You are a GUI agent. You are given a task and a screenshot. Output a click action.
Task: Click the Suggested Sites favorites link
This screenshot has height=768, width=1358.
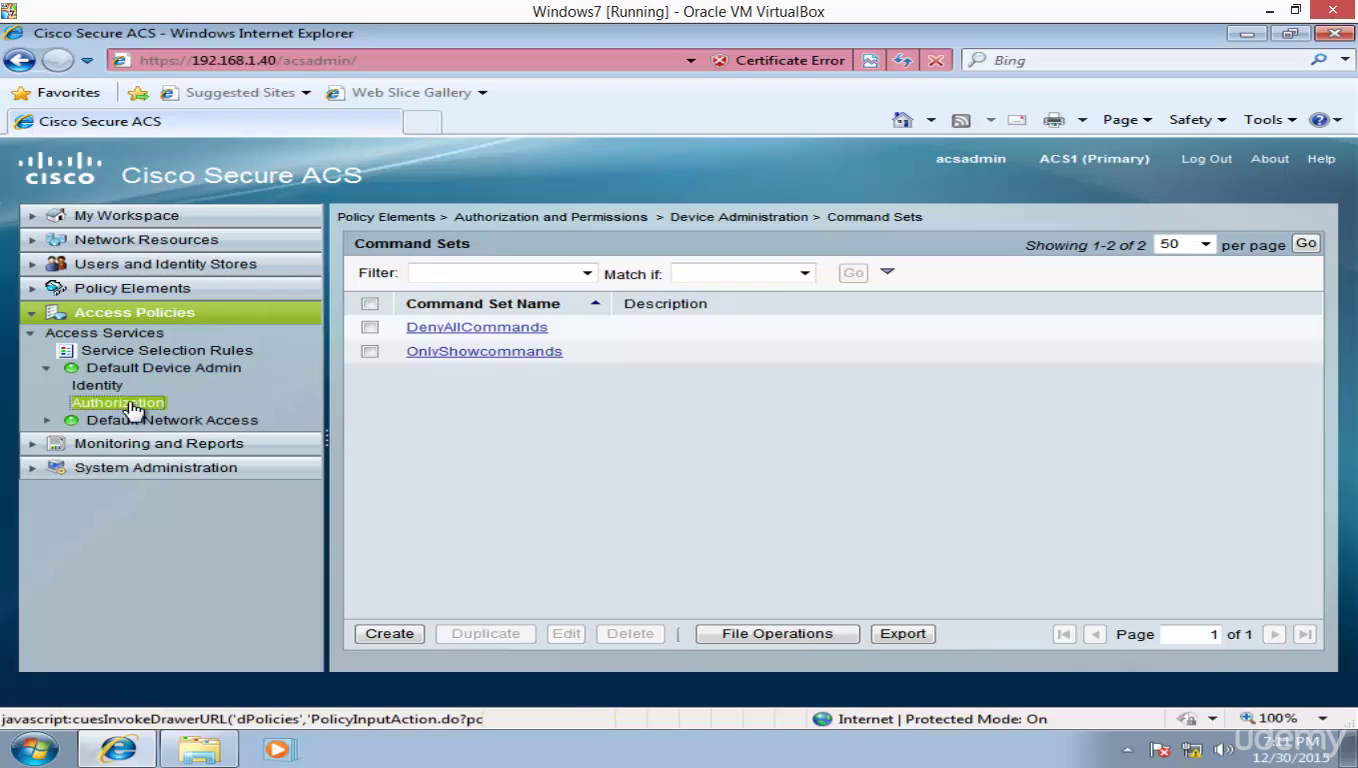[236, 92]
